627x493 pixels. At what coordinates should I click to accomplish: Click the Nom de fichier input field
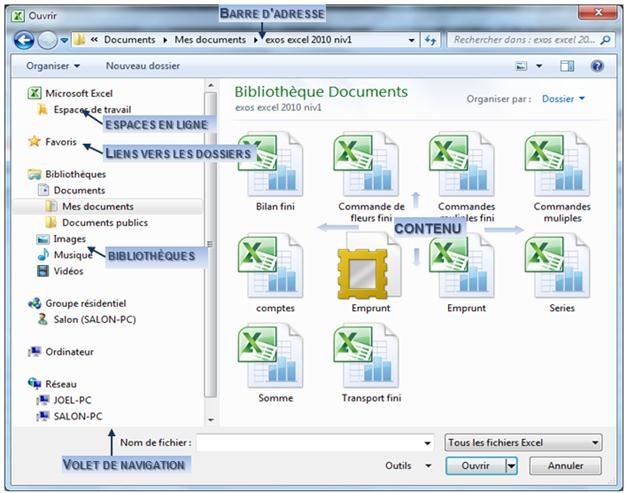pos(315,442)
